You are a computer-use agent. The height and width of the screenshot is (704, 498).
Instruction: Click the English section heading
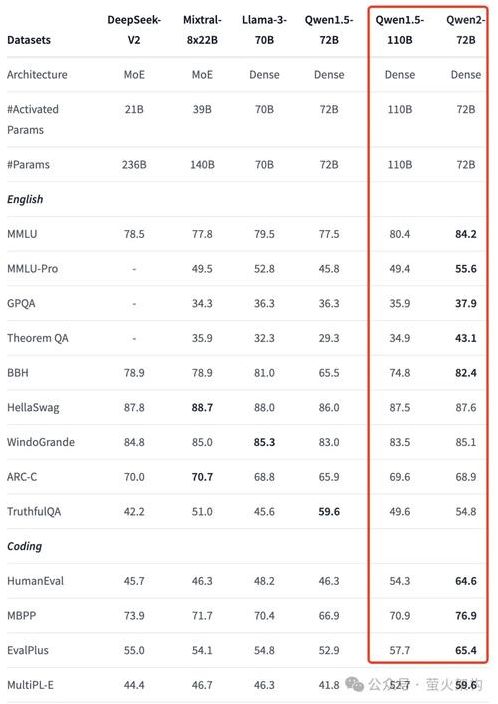click(x=25, y=199)
